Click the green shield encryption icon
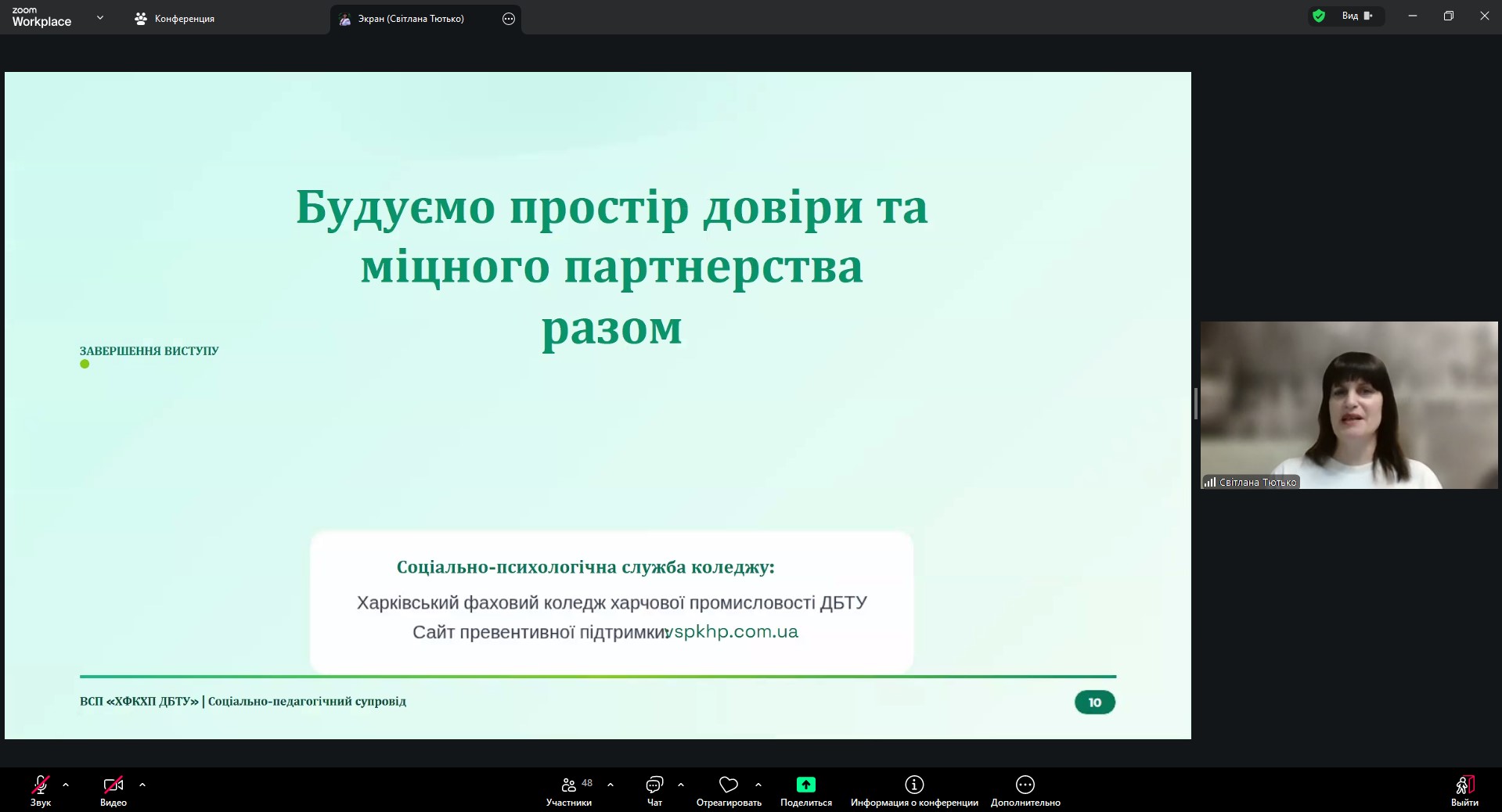The width and height of the screenshot is (1502, 812). click(x=1319, y=16)
